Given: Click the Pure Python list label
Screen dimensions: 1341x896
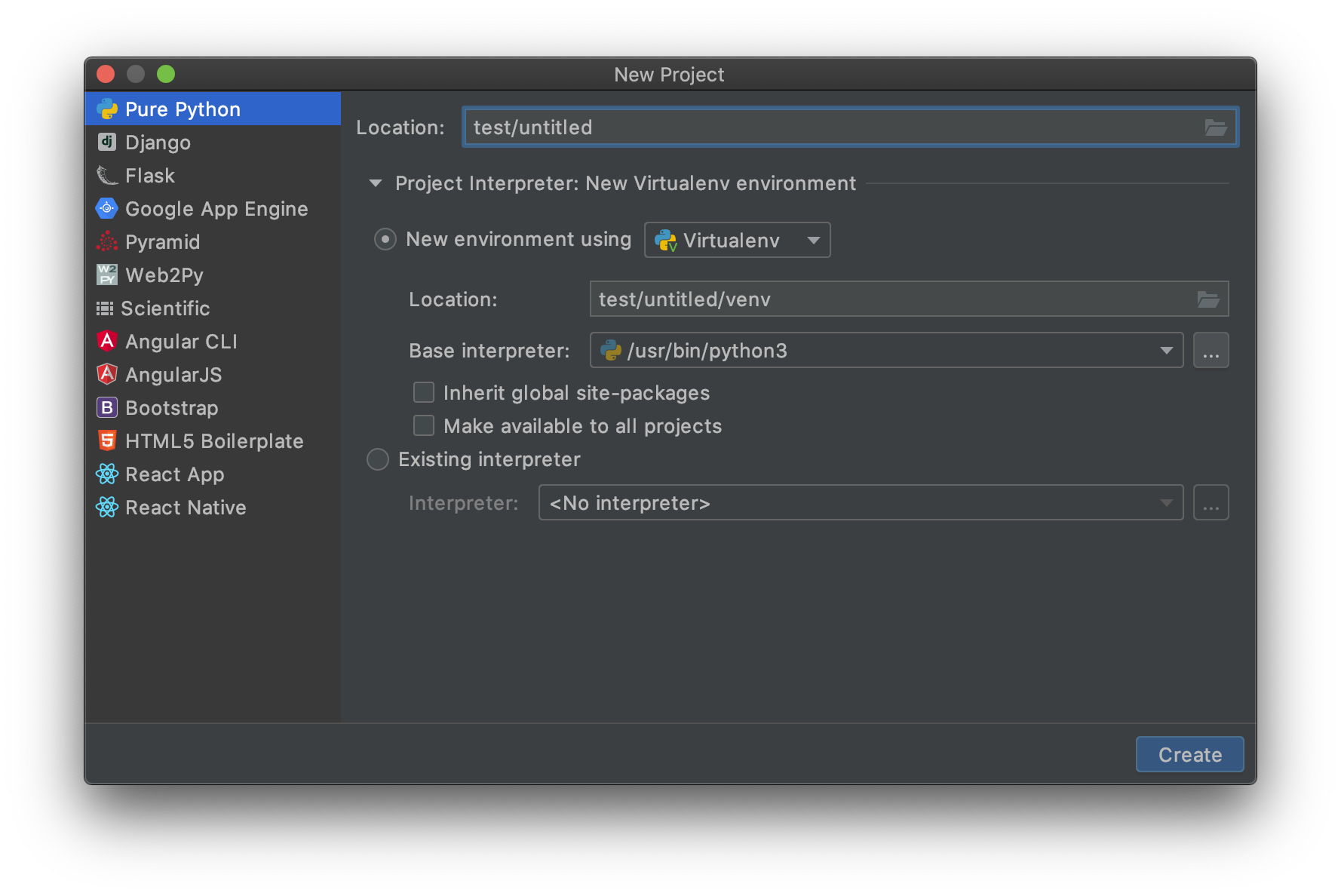Looking at the screenshot, I should [x=183, y=109].
